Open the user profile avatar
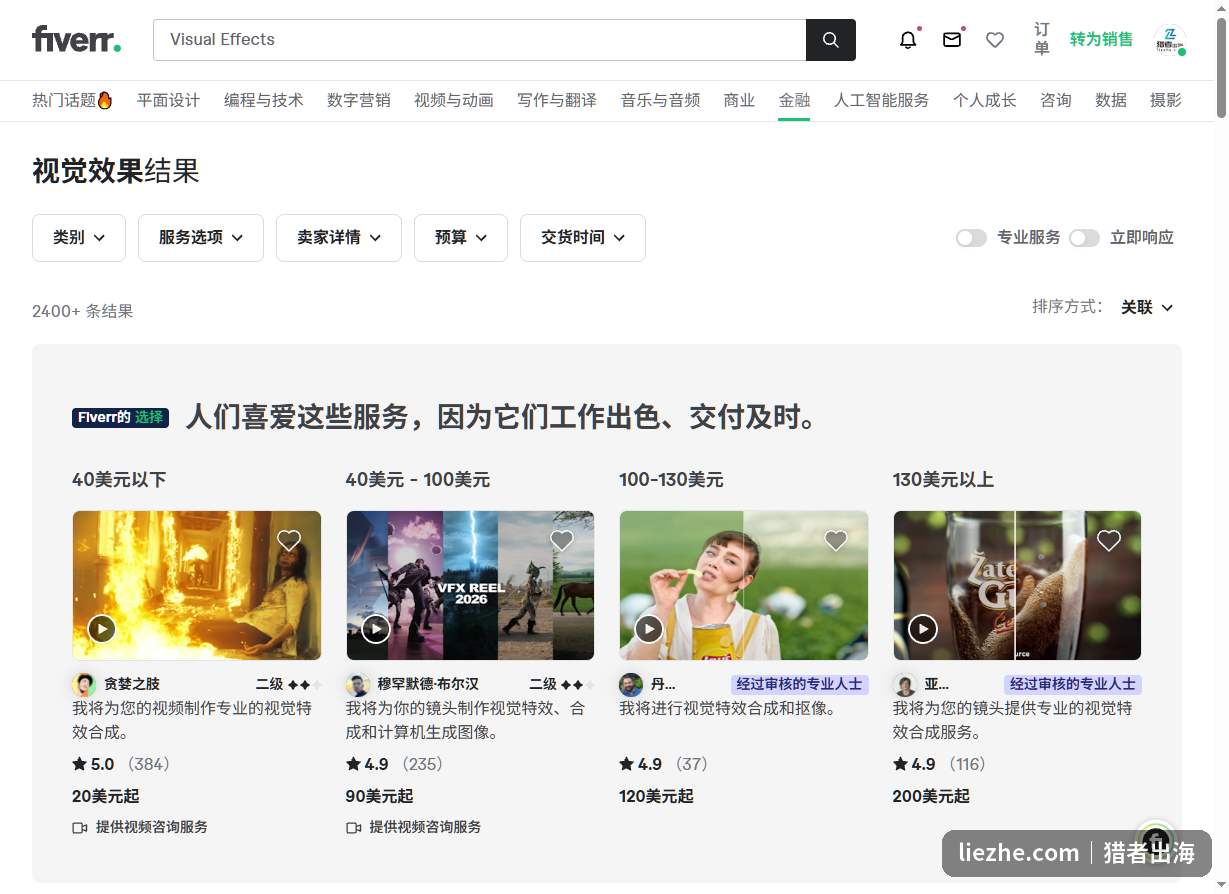1229x894 pixels. 1170,40
